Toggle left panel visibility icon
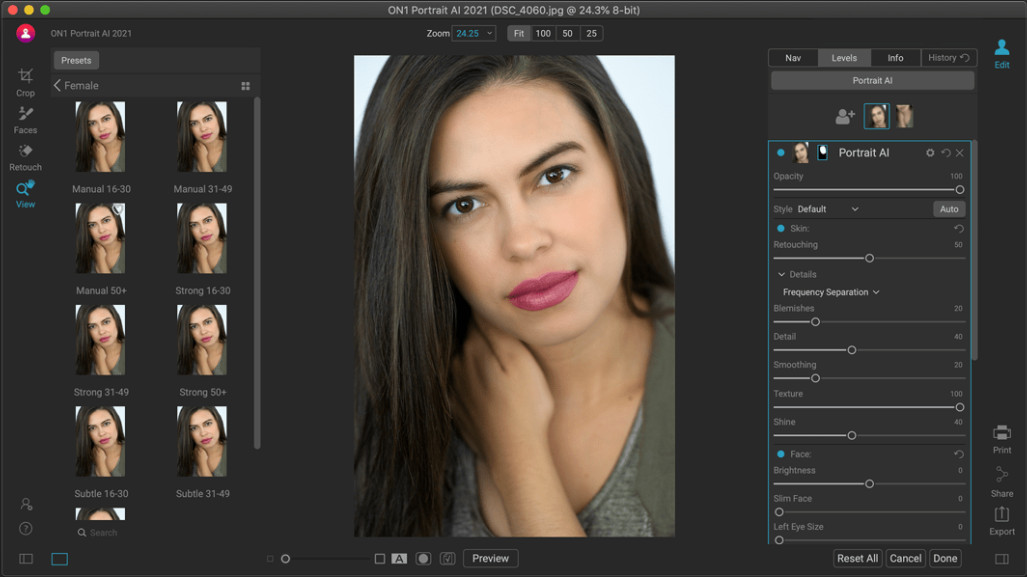 pyautogui.click(x=26, y=559)
